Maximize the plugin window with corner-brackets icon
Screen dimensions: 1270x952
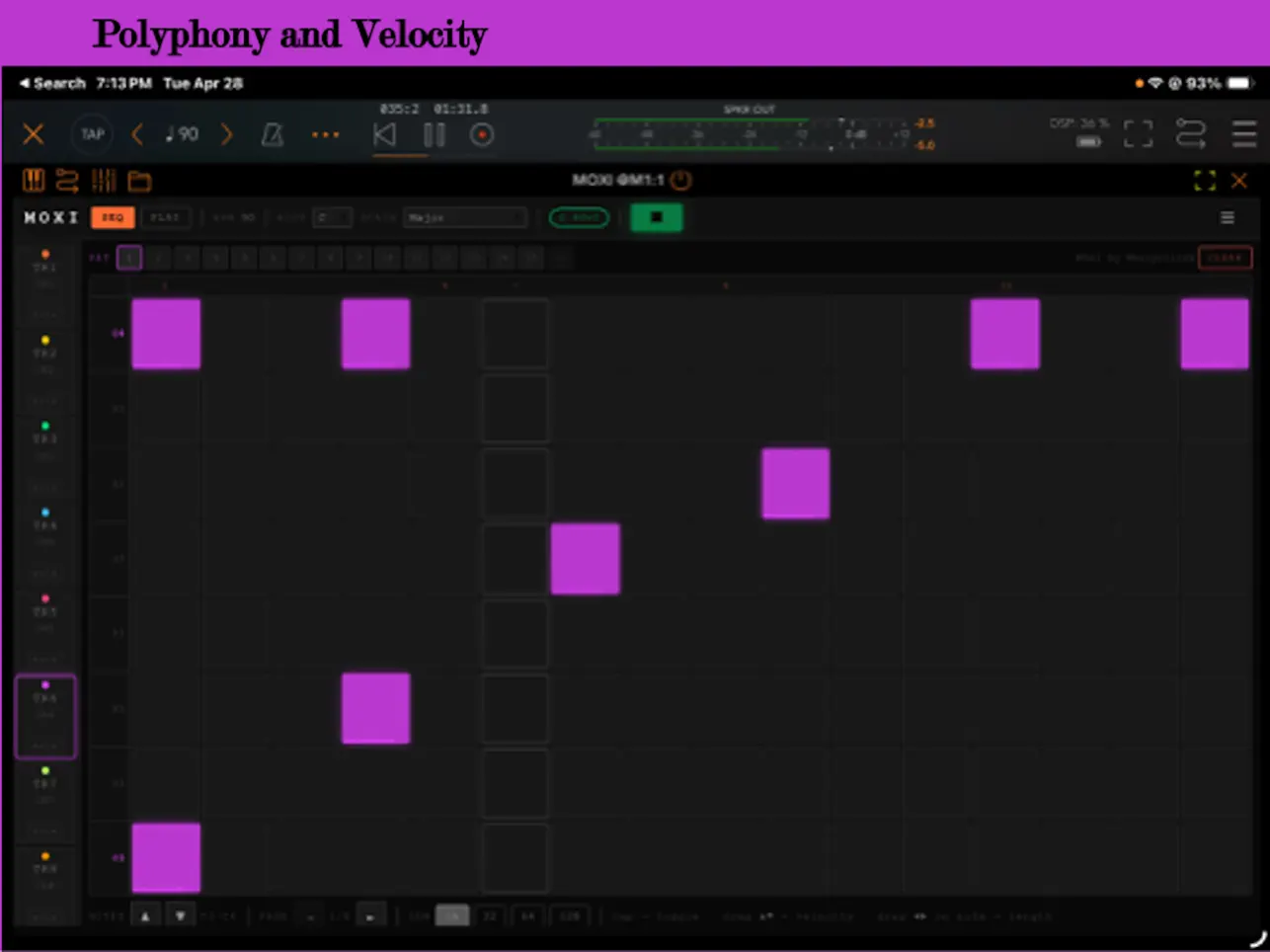1205,180
